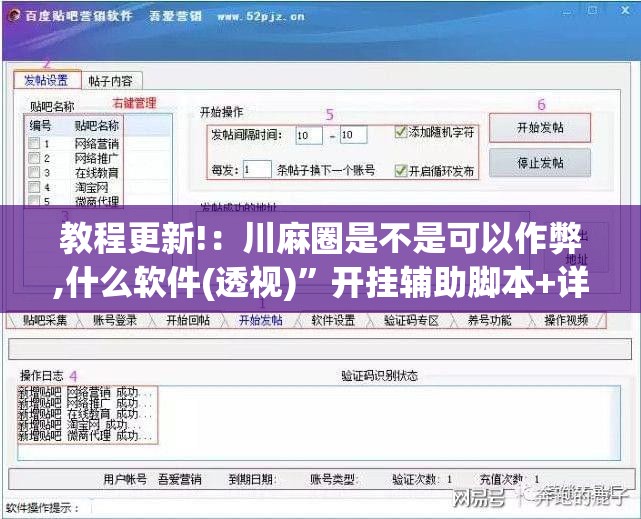Select the 淘宝网 list entry

click(92, 188)
